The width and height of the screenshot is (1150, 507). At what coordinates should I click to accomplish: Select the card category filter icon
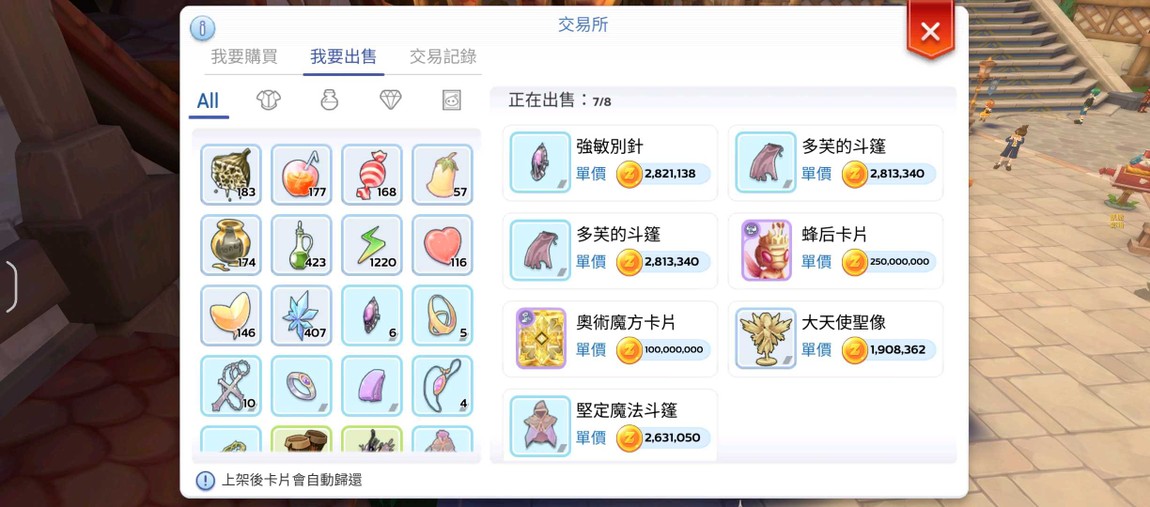[452, 101]
